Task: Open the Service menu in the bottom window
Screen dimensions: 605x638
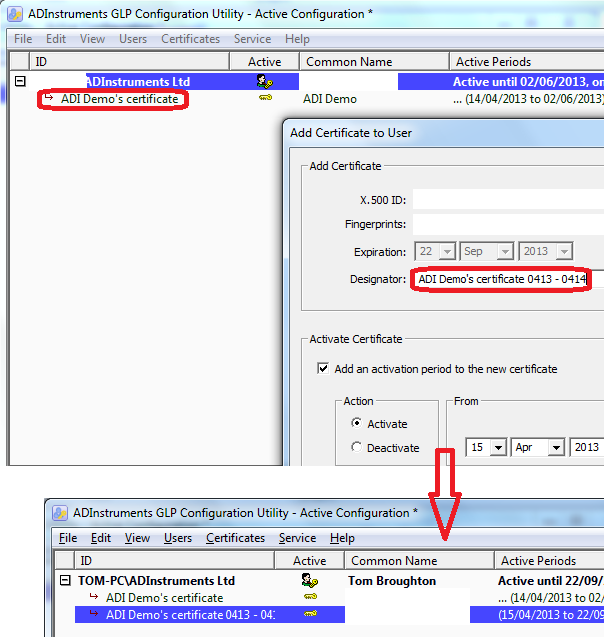Action: pyautogui.click(x=297, y=538)
